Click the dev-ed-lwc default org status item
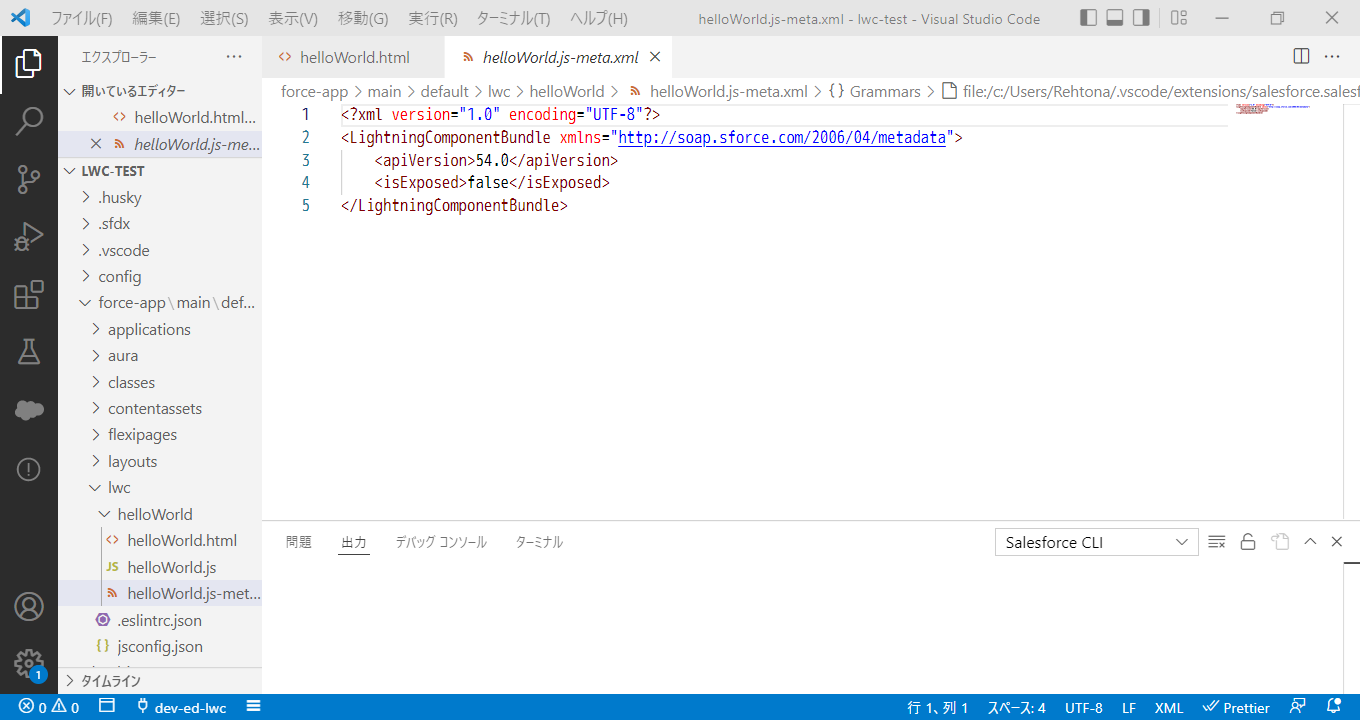The height and width of the screenshot is (720, 1360). [181, 707]
